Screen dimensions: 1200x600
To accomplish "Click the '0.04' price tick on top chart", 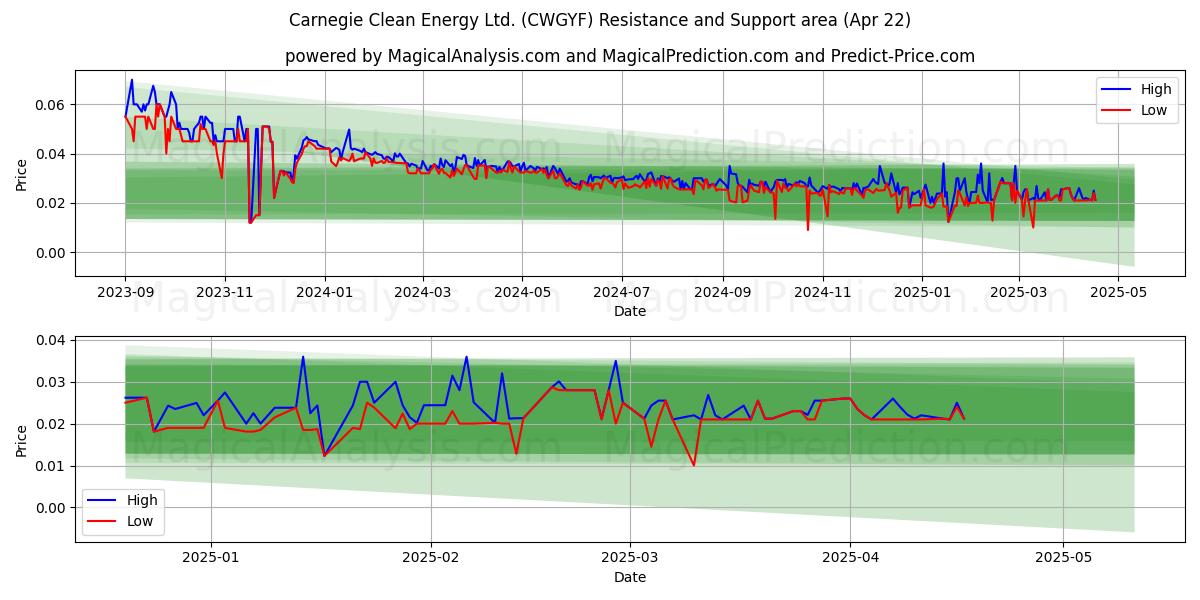I will (x=50, y=154).
